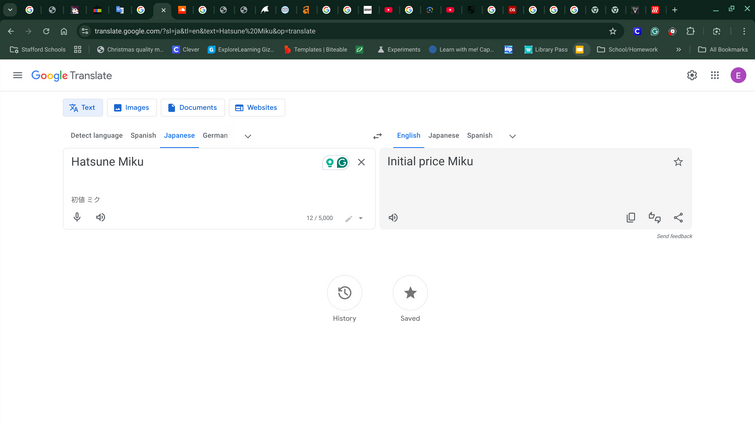This screenshot has width=755, height=425.
Task: Switch to Websites translation mode
Action: tap(256, 108)
